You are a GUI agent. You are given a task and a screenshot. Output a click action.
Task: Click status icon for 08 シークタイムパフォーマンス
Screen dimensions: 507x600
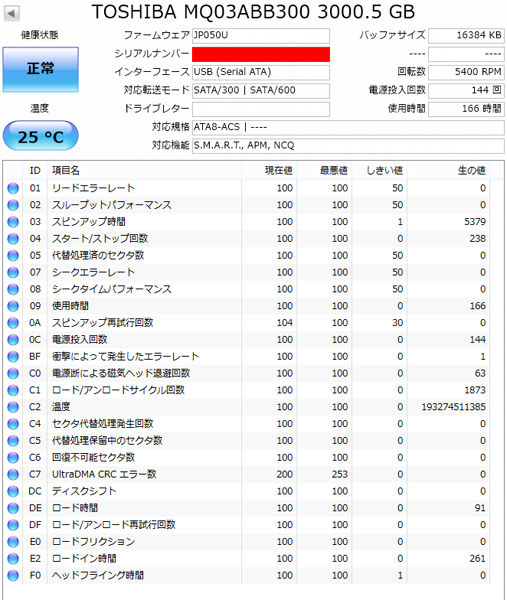(x=13, y=289)
